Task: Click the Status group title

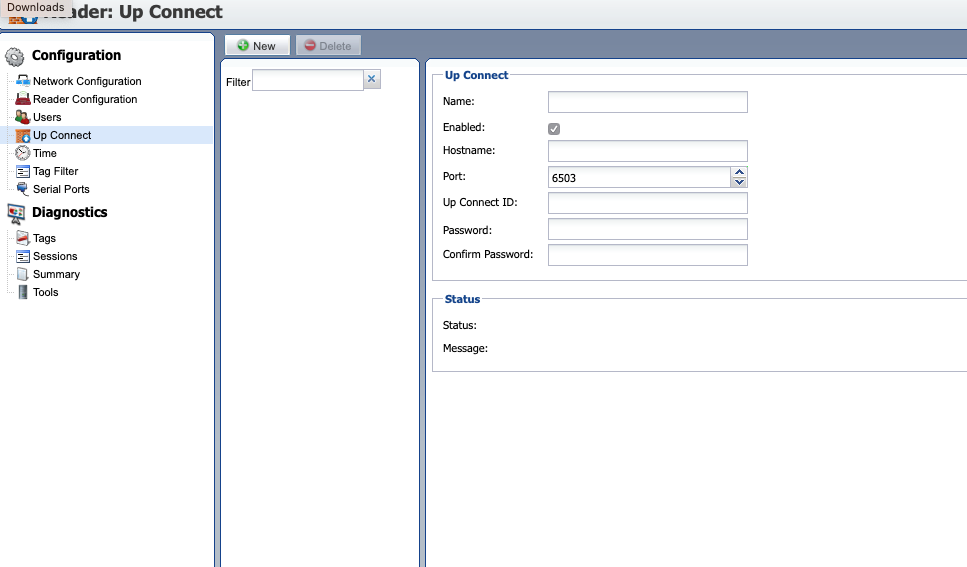Action: [462, 299]
